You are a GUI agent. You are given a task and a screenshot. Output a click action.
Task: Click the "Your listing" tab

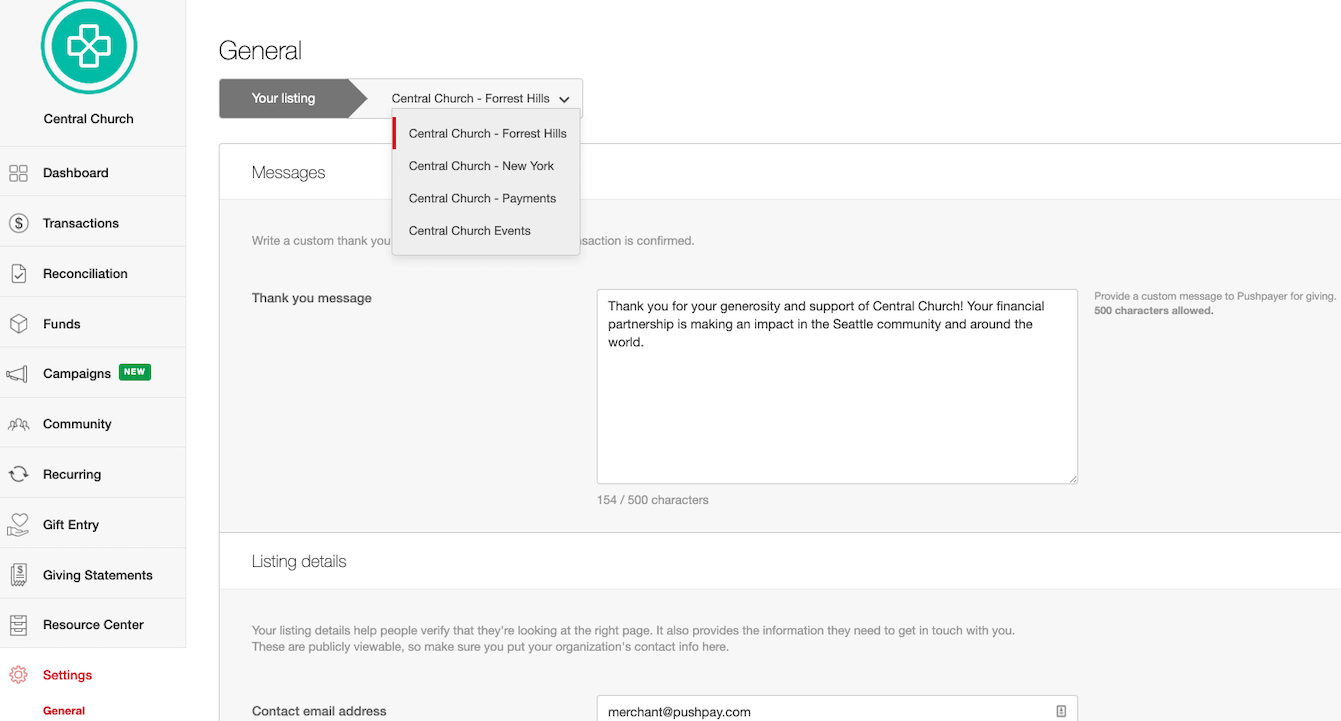pyautogui.click(x=283, y=98)
